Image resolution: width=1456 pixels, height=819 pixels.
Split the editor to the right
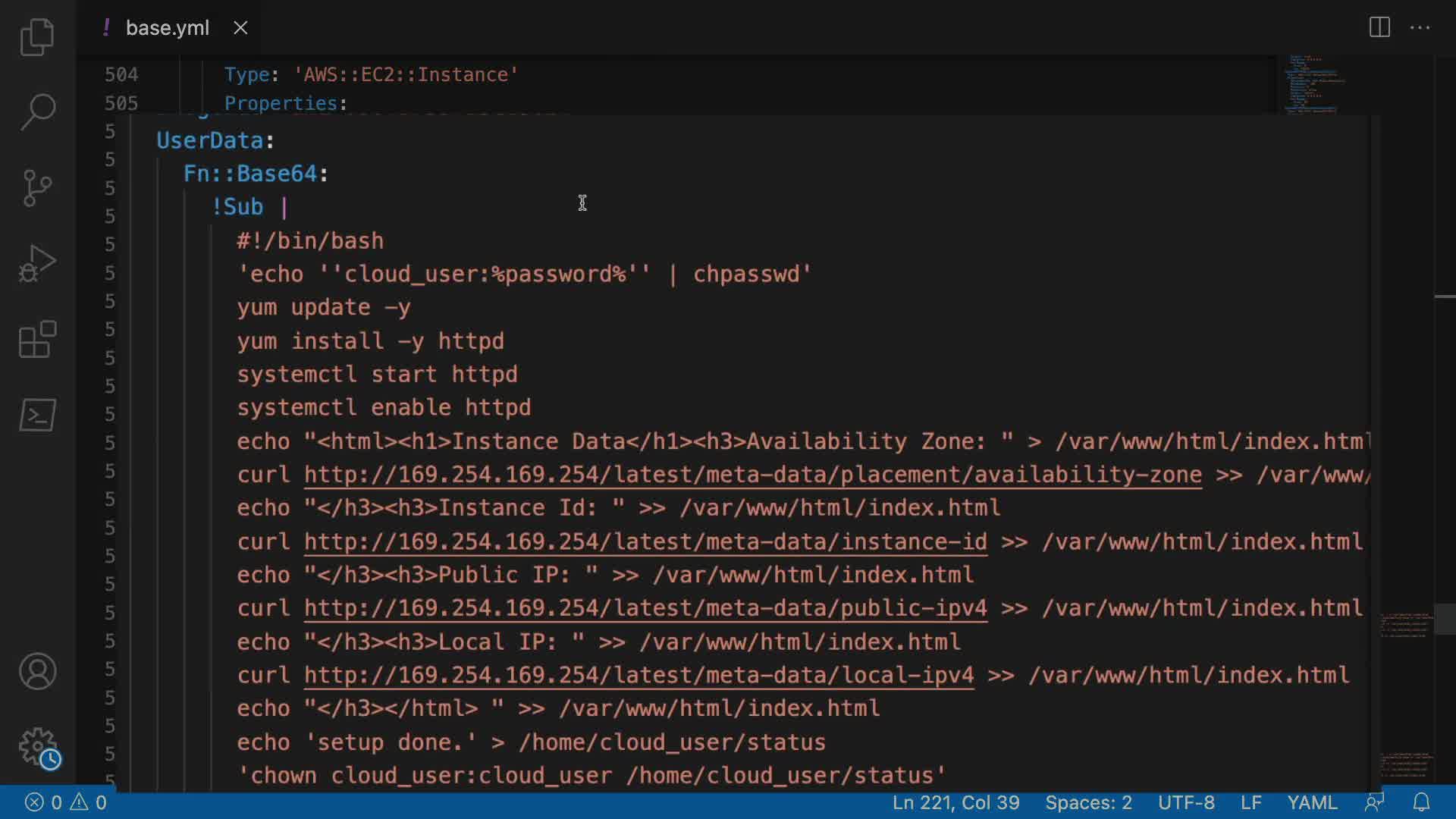tap(1379, 28)
